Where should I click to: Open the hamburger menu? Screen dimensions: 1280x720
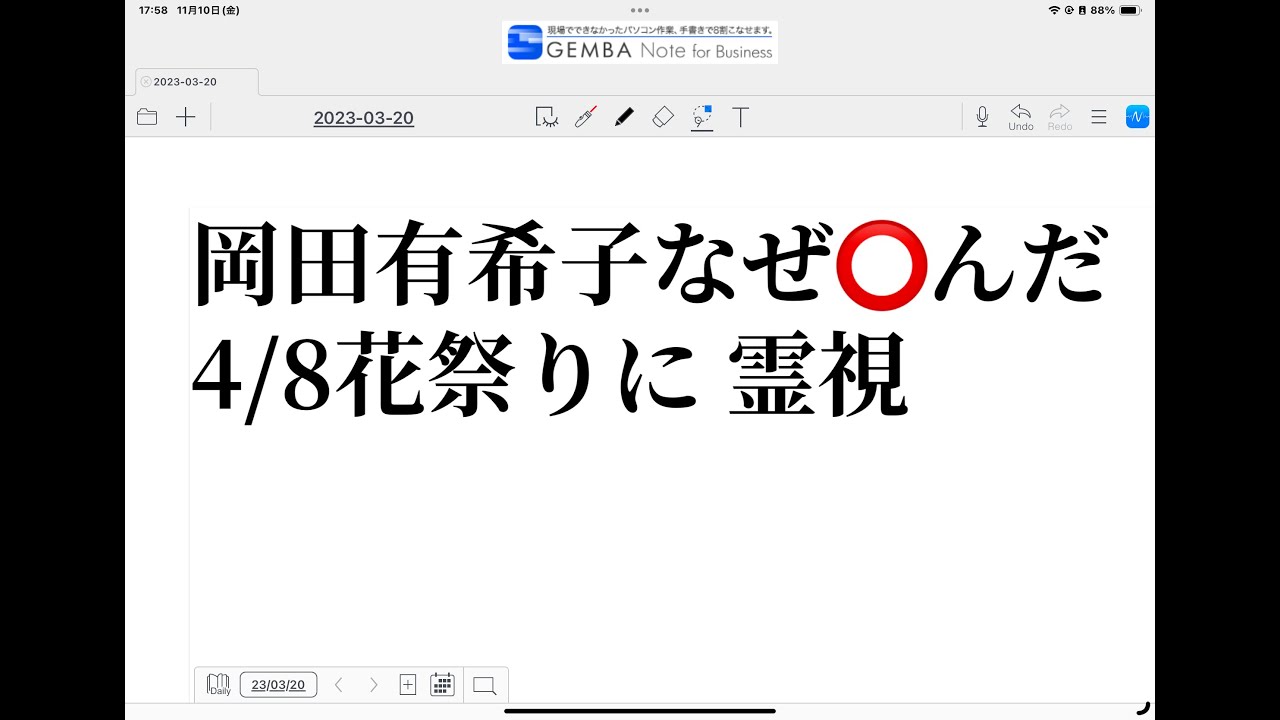coord(1099,117)
